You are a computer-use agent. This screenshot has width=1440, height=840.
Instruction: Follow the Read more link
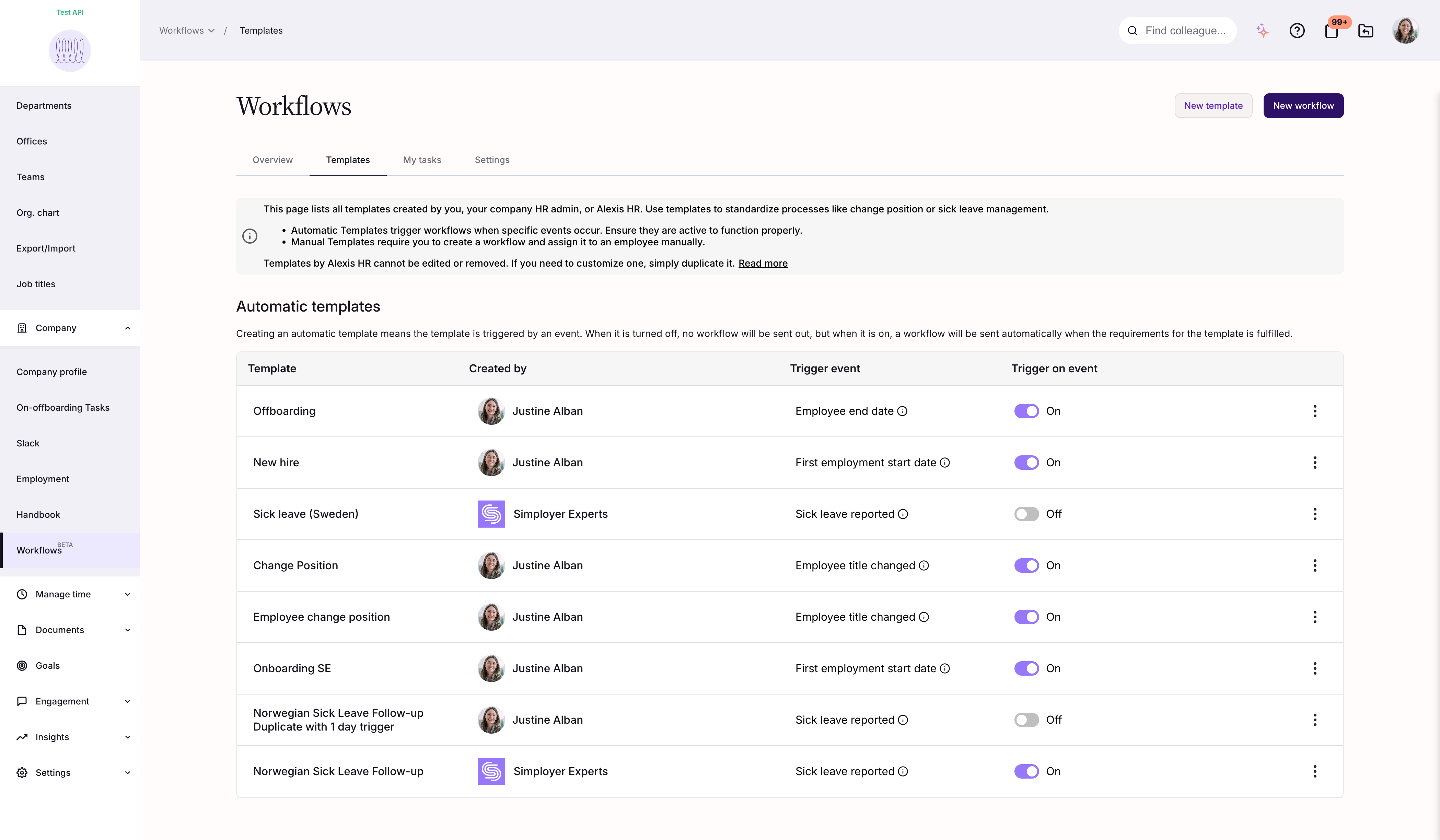coord(763,263)
